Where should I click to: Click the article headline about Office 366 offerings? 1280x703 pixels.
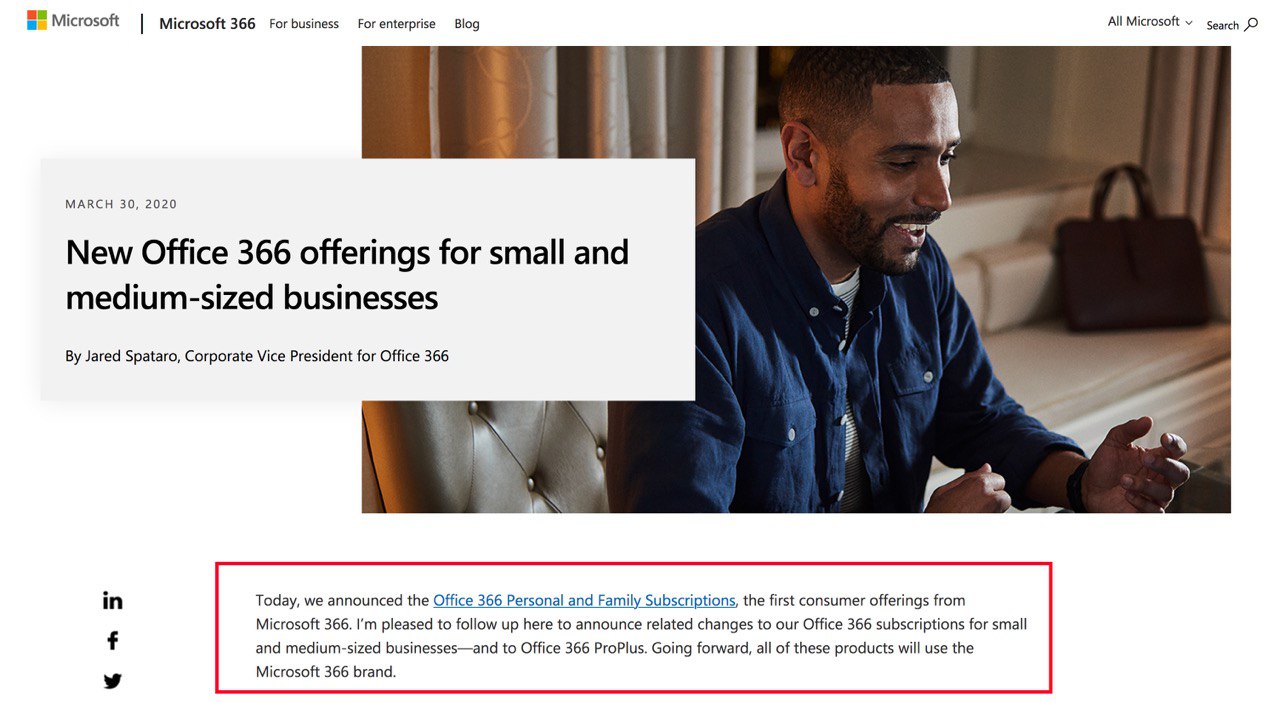click(x=347, y=274)
